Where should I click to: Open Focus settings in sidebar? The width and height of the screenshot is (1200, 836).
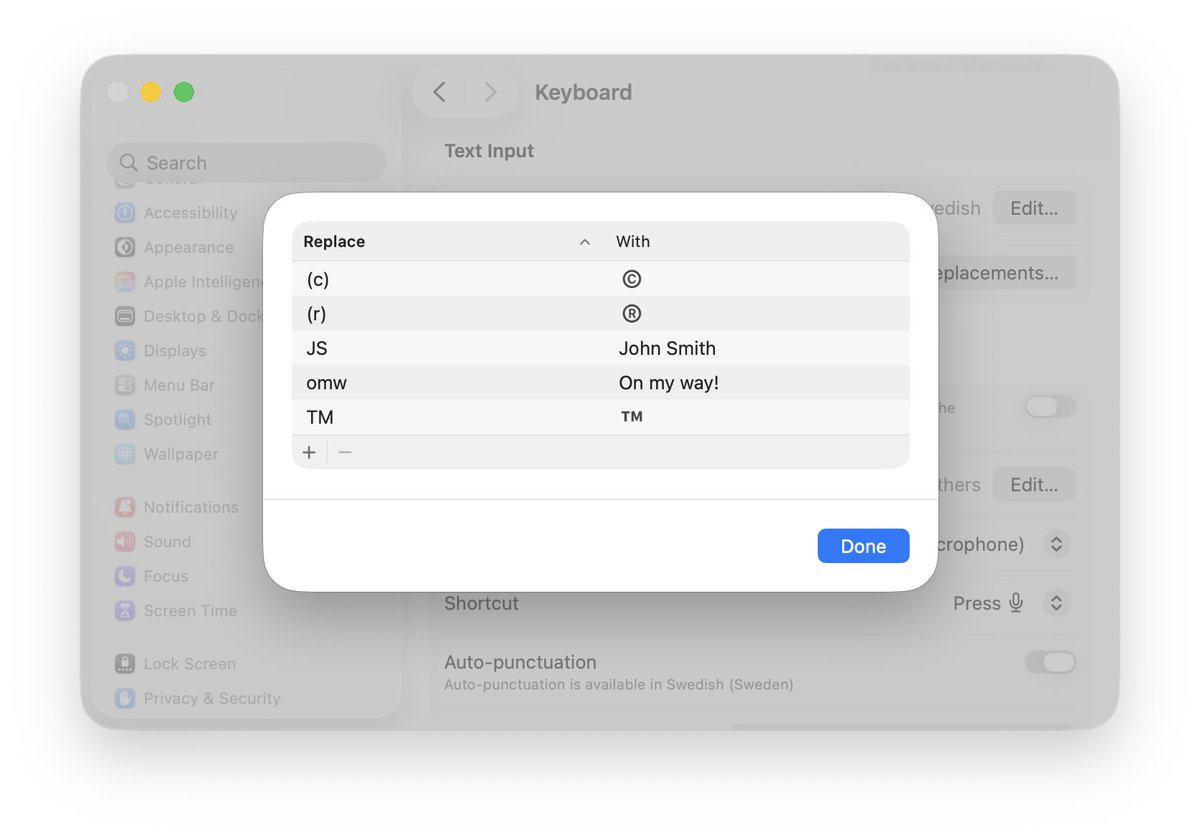coord(151,576)
